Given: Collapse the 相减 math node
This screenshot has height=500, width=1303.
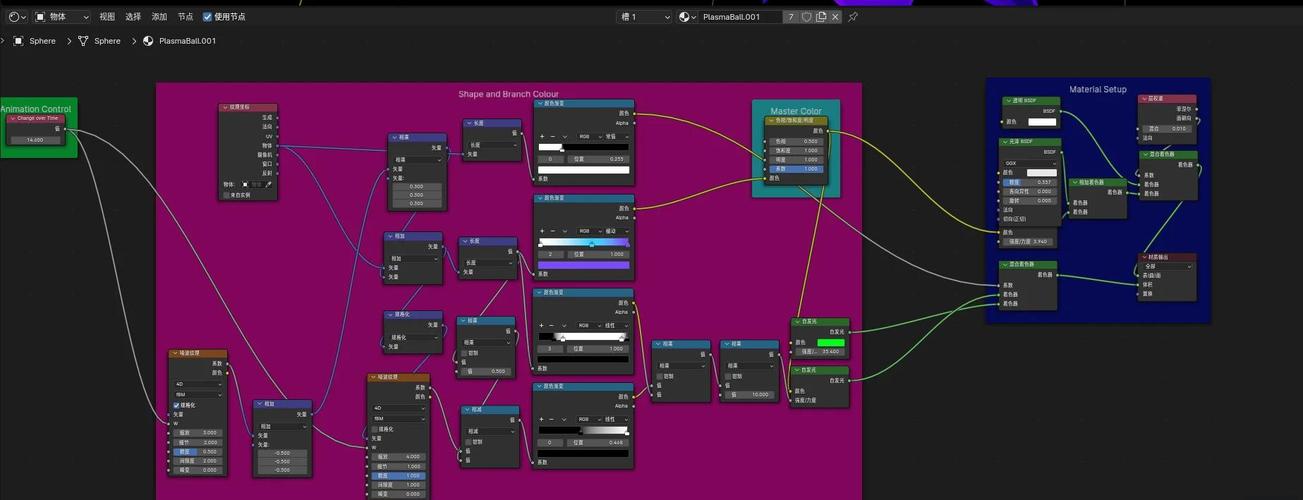Looking at the screenshot, I should 467,409.
